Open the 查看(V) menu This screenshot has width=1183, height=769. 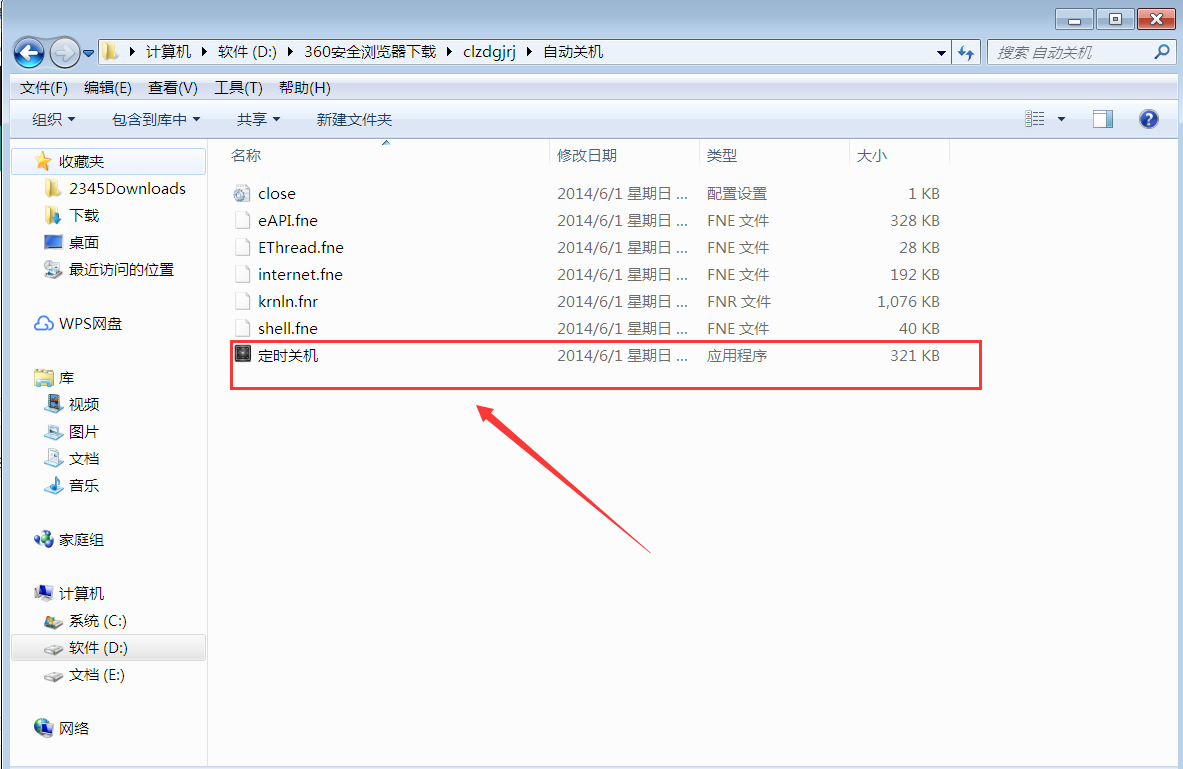(170, 87)
